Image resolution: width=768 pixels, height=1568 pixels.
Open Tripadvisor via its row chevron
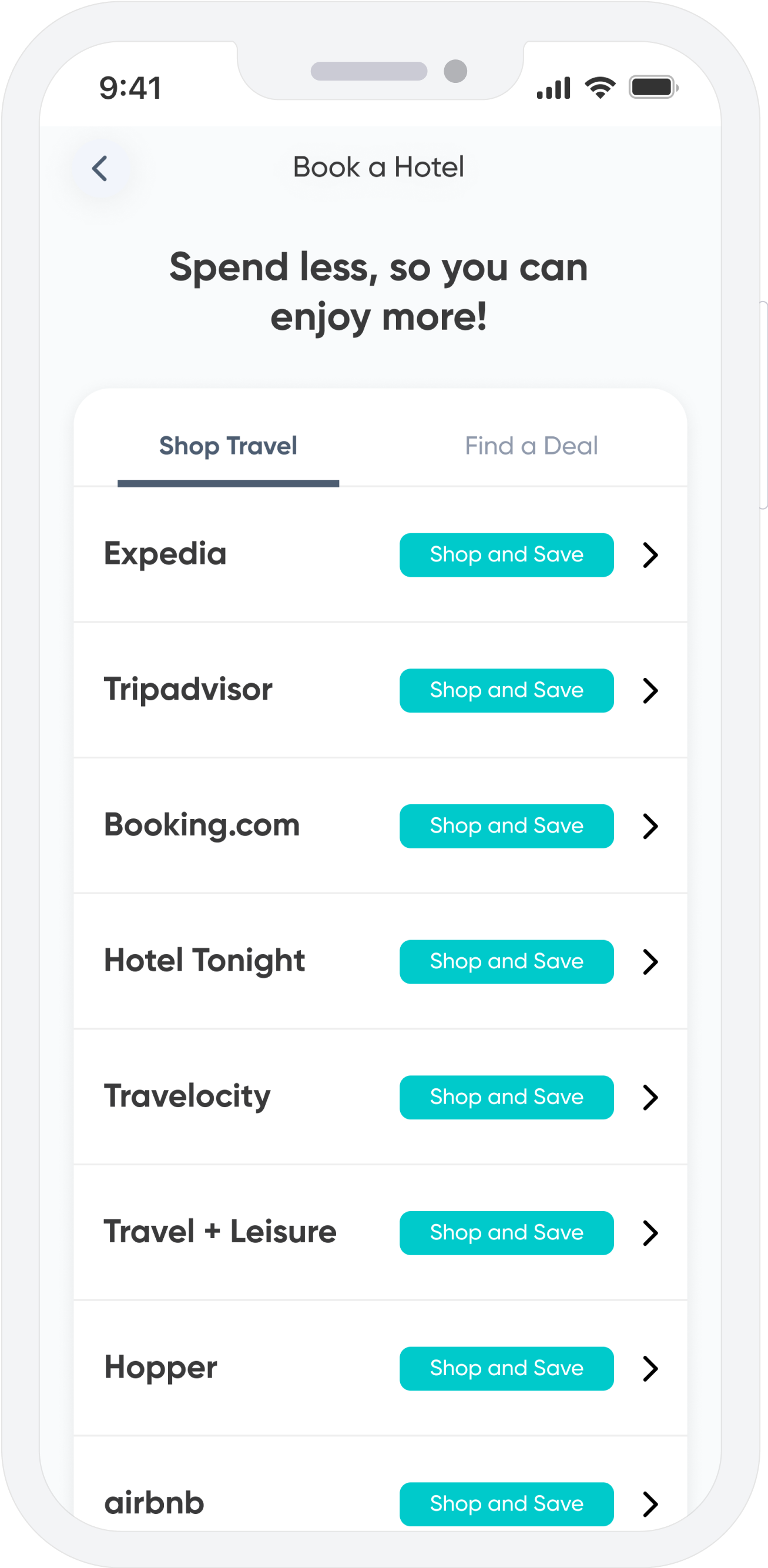(651, 690)
